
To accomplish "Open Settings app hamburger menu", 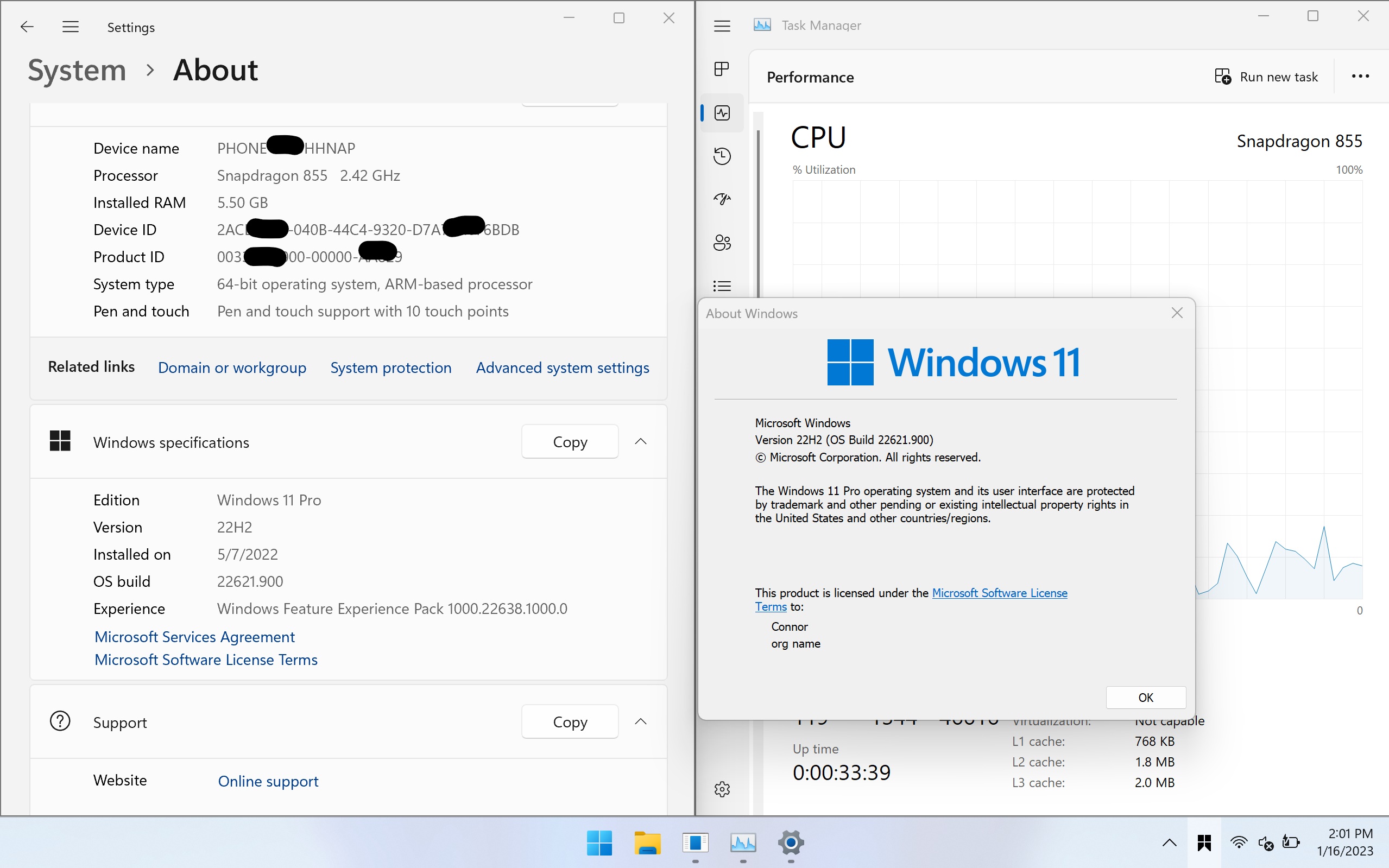I will click(x=71, y=27).
